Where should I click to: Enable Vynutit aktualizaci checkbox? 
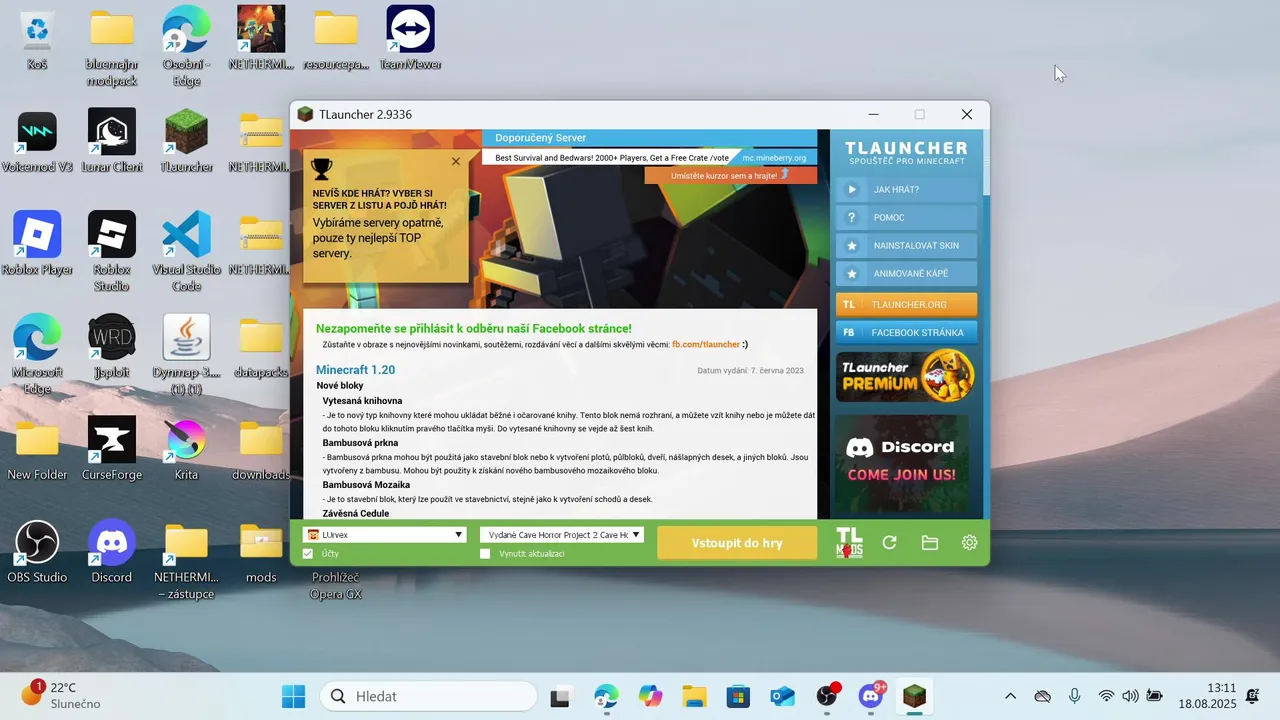pos(485,553)
